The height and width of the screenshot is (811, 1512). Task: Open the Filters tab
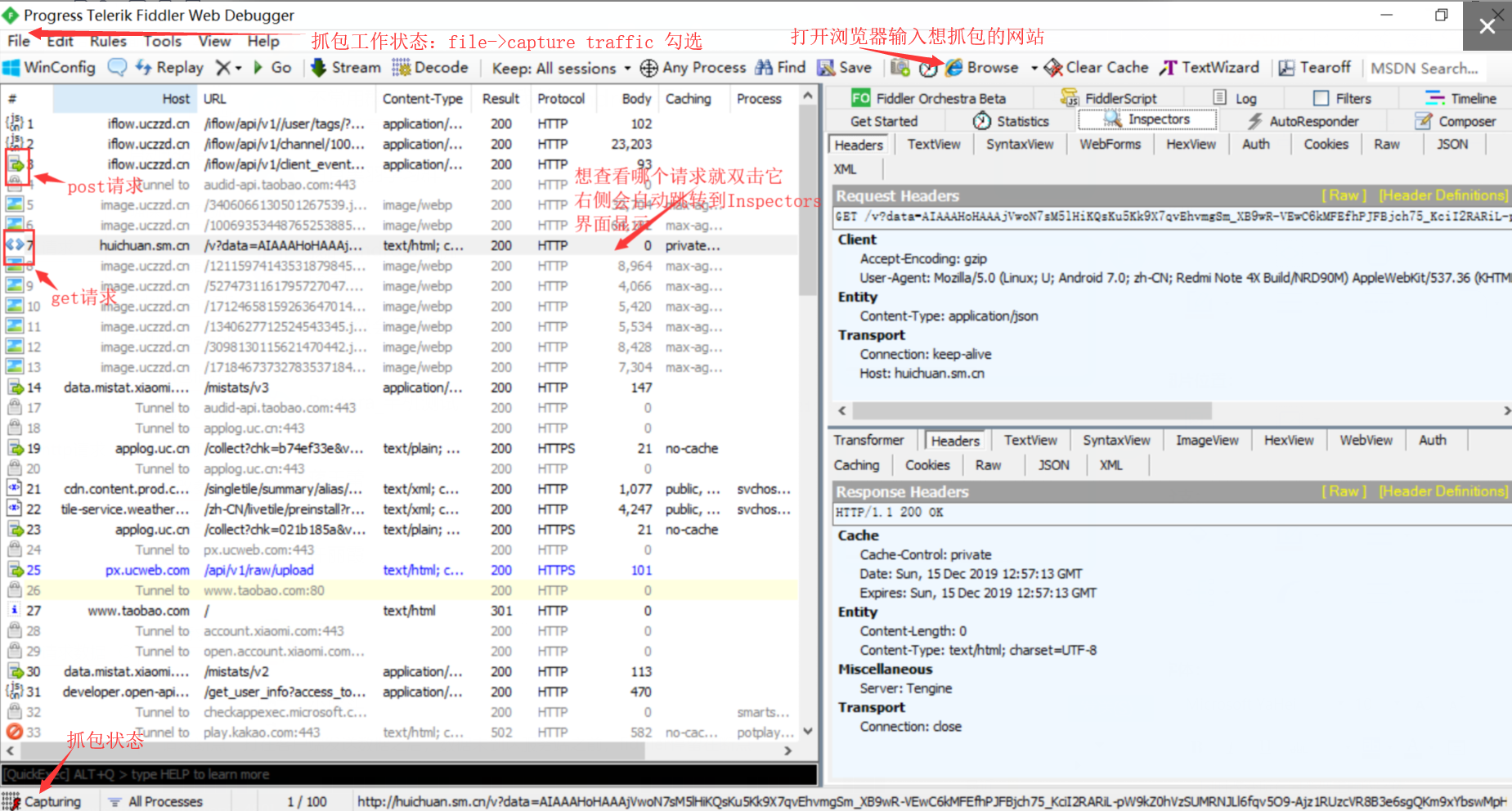tap(1342, 98)
